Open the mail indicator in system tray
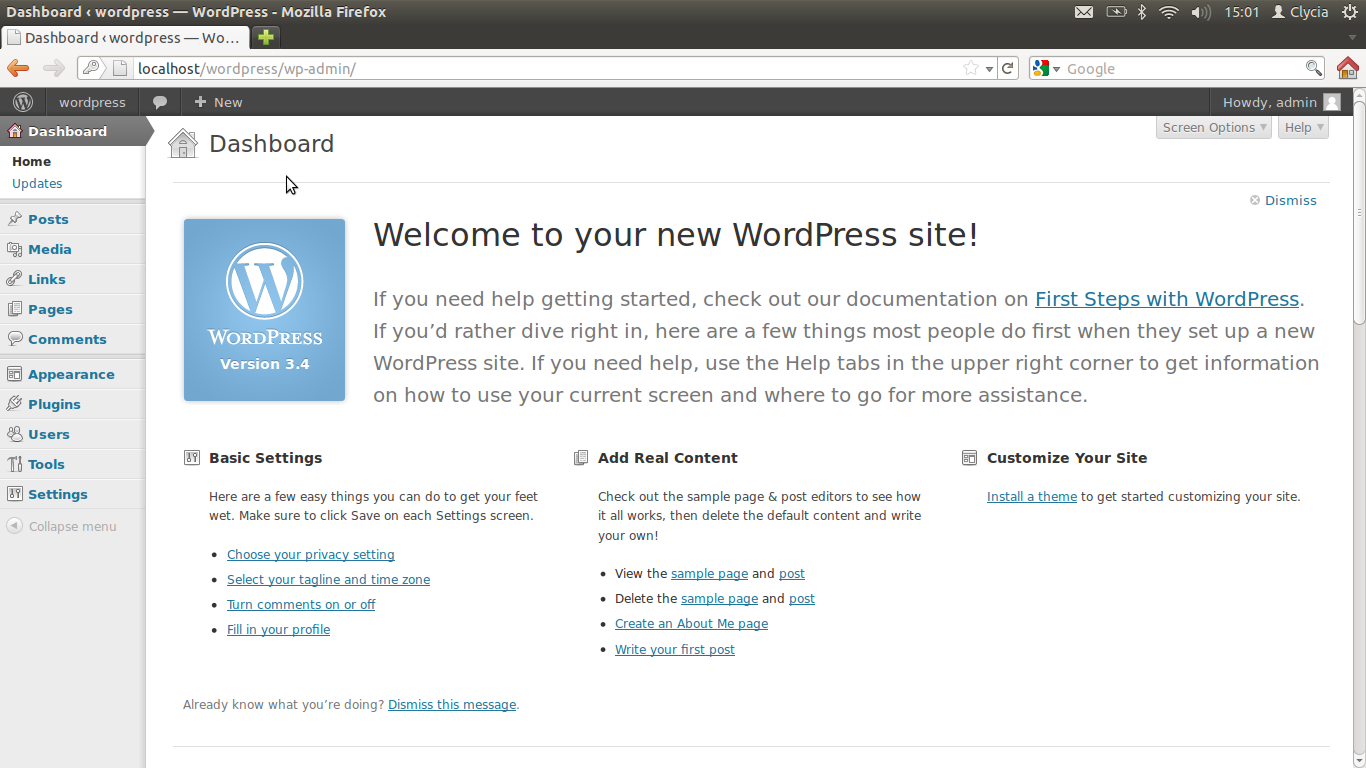The width and height of the screenshot is (1366, 768). point(1084,12)
